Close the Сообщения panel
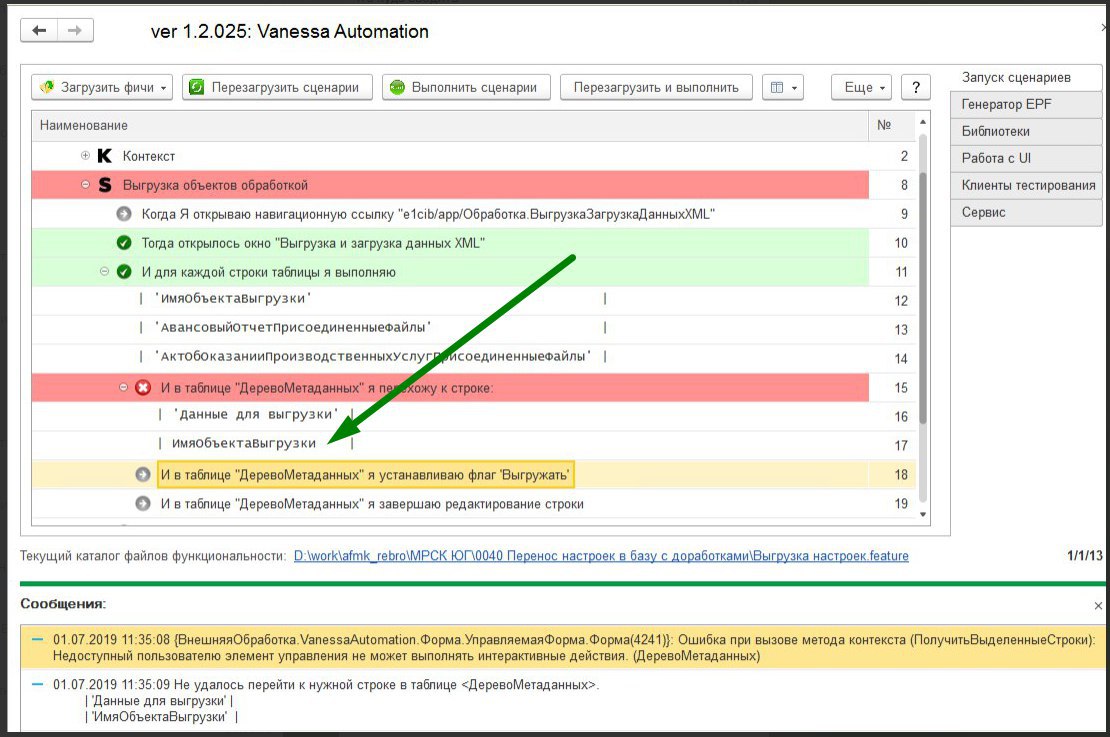1110x737 pixels. pos(1098,605)
